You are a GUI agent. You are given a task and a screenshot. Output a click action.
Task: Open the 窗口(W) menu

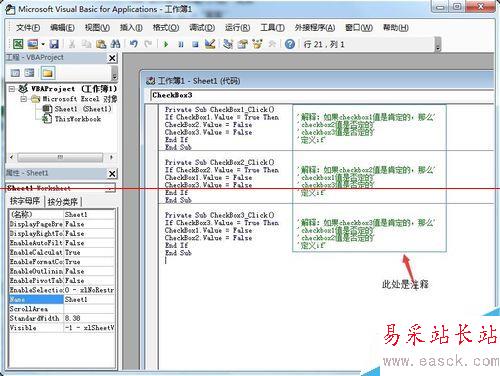(x=359, y=27)
